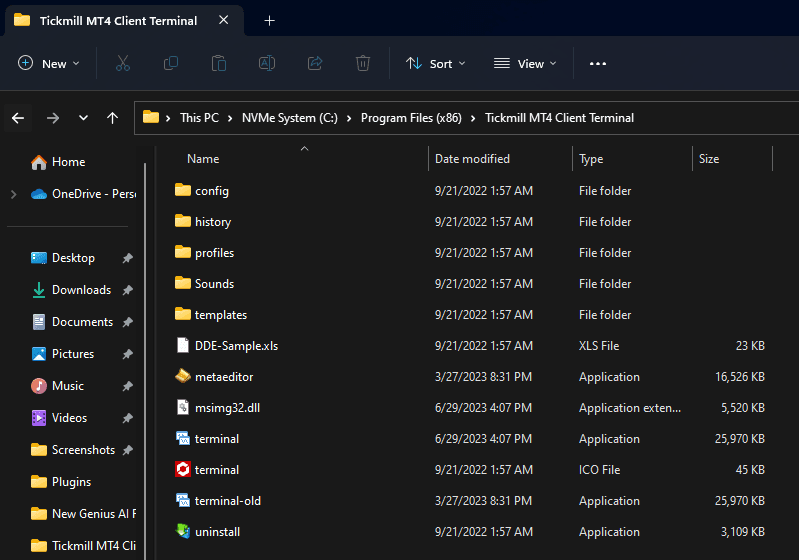The height and width of the screenshot is (560, 799).
Task: Select the msimg32.dll file icon
Action: click(182, 407)
